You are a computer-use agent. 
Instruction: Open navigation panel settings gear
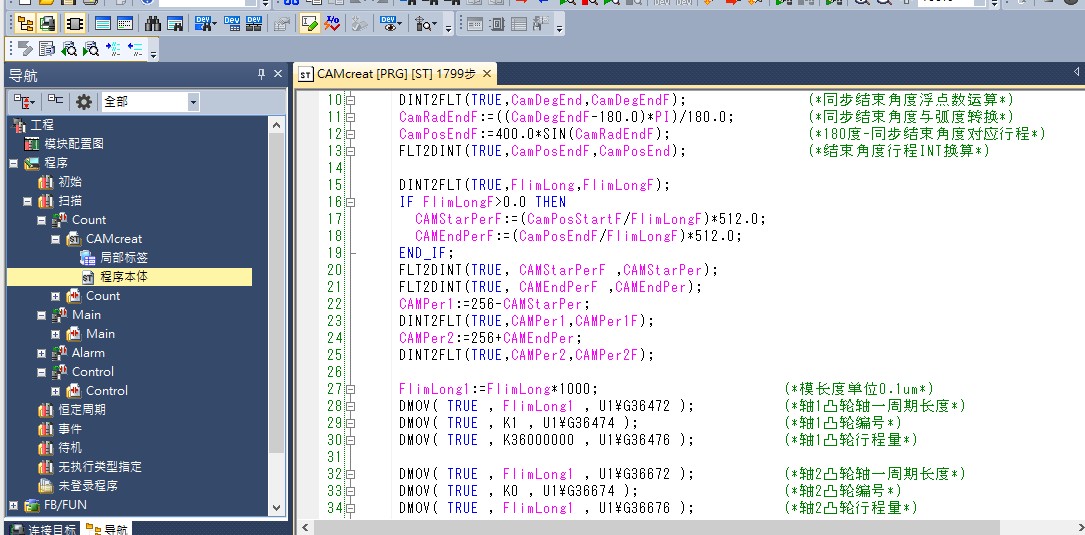pyautogui.click(x=84, y=102)
